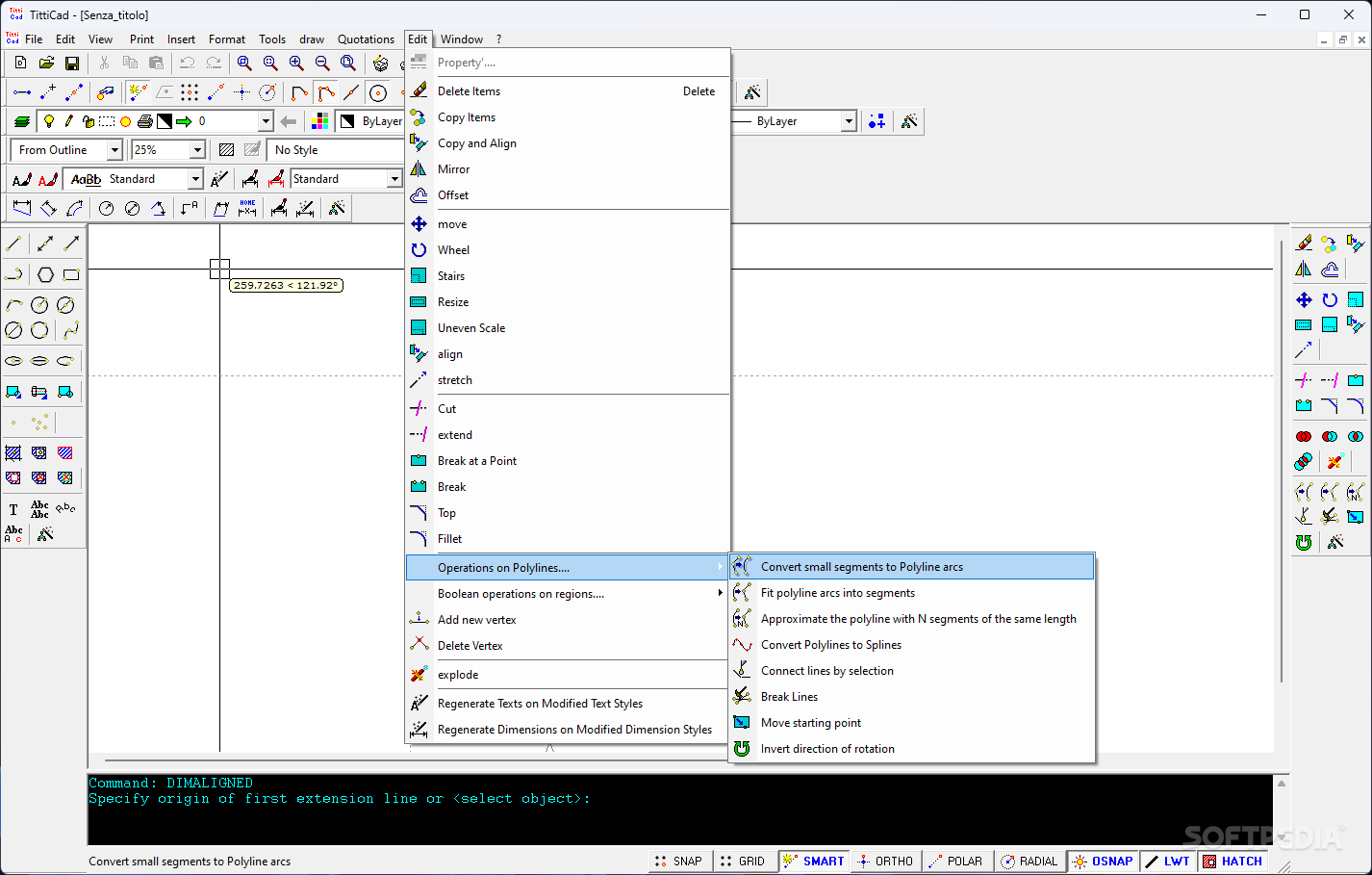This screenshot has width=1372, height=875.
Task: Toggle ORTHO mode in the status bar
Action: click(x=885, y=862)
